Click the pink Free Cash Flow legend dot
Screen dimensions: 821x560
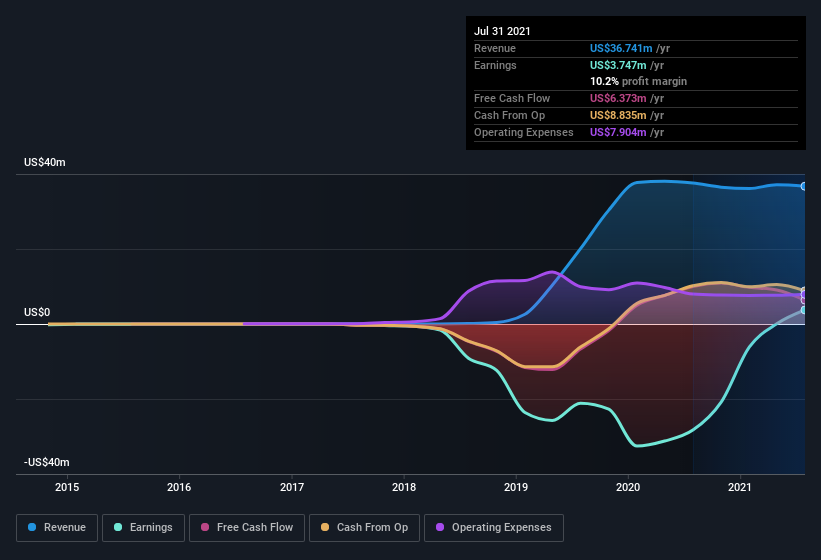click(x=205, y=527)
